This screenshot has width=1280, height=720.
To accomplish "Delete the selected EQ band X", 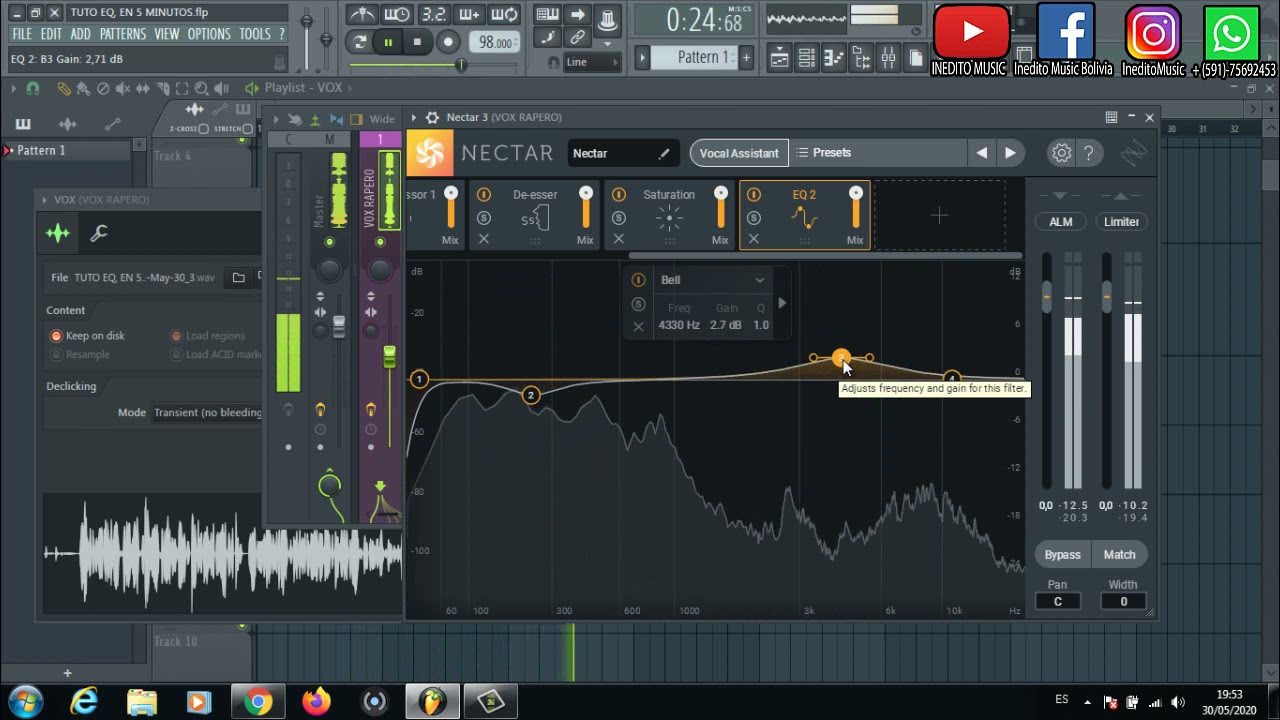I will tap(638, 326).
